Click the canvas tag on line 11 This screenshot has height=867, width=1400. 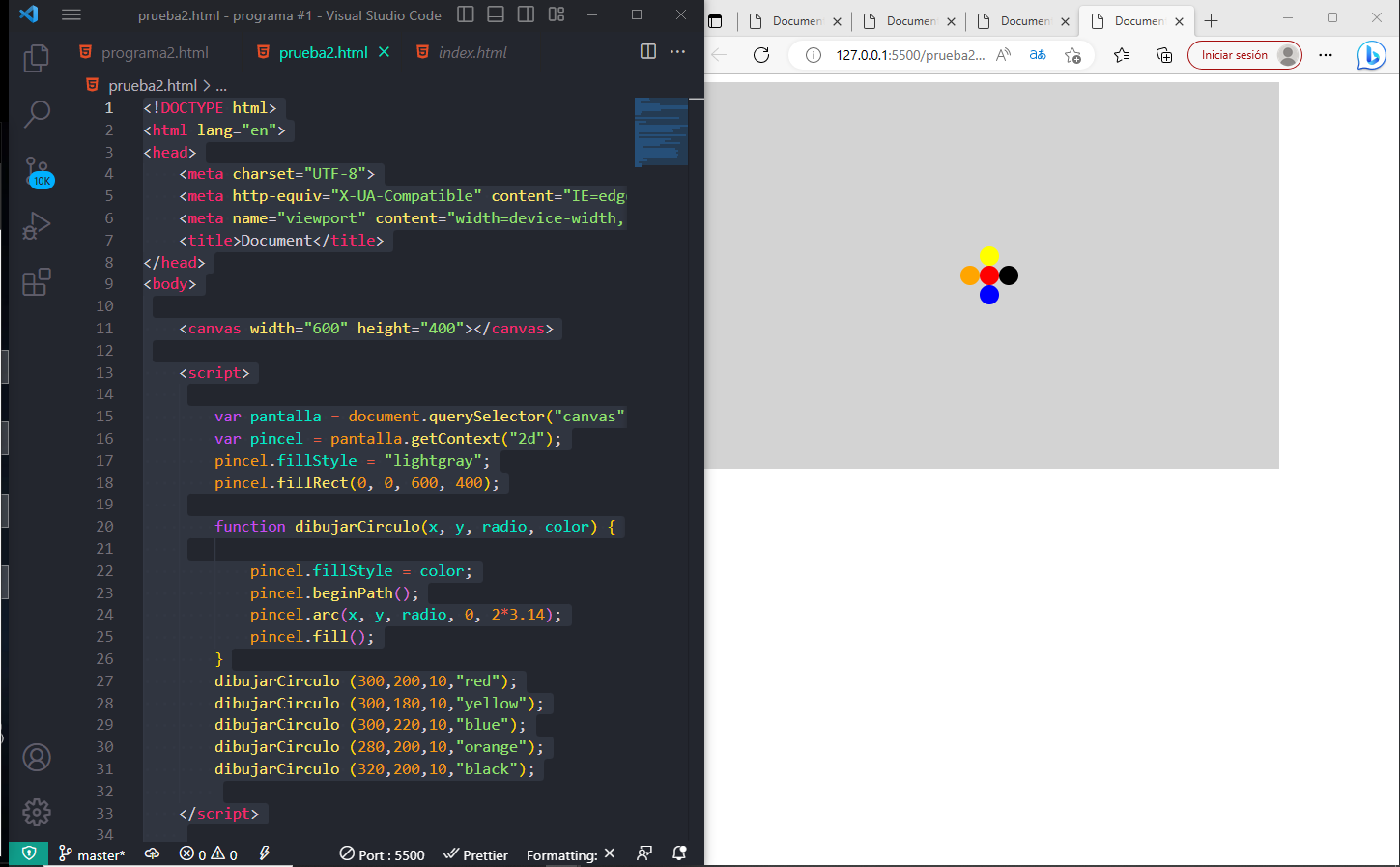(366, 329)
